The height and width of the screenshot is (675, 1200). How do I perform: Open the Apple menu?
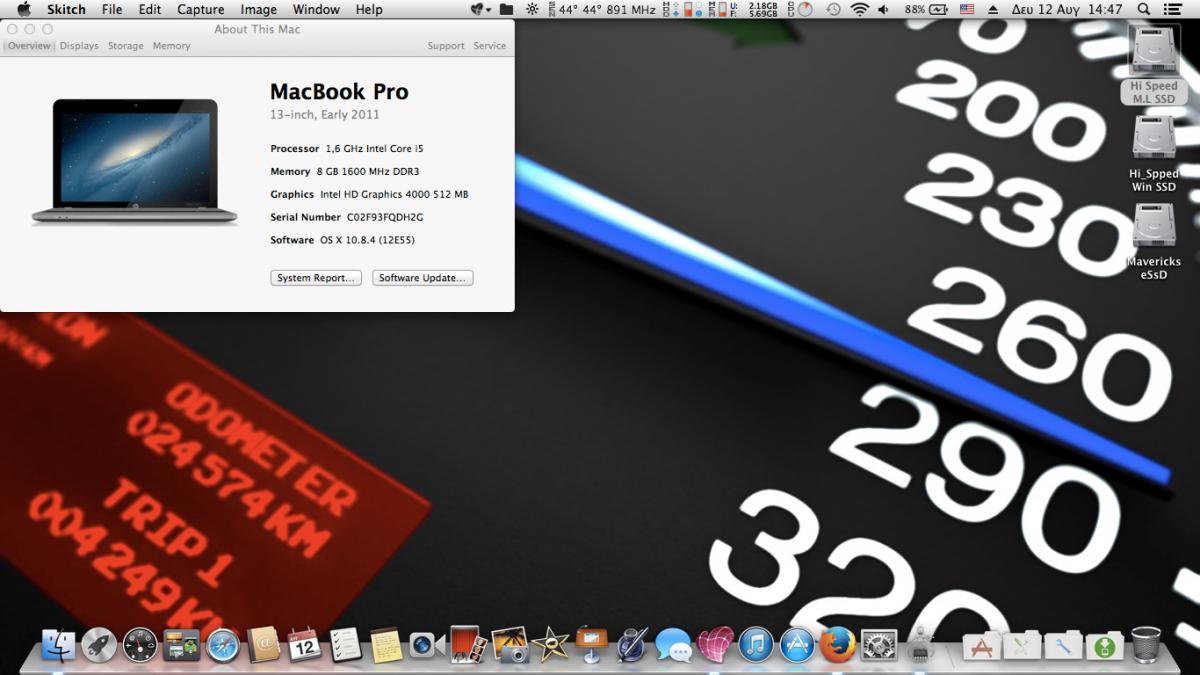point(24,9)
